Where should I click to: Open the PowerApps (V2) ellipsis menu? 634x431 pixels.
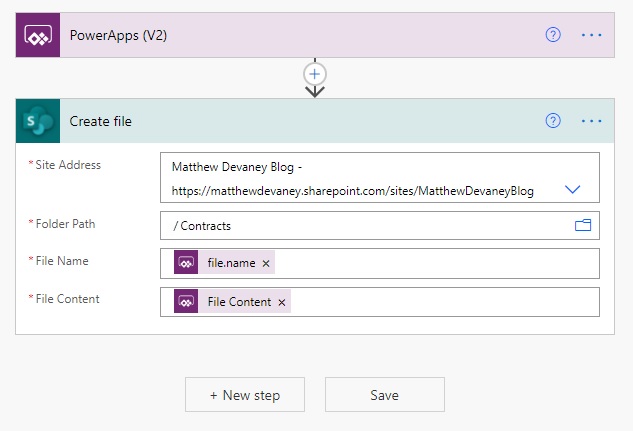click(x=591, y=35)
